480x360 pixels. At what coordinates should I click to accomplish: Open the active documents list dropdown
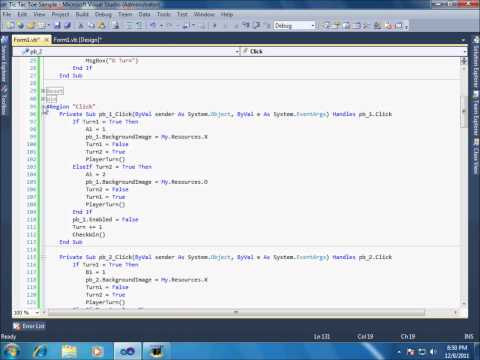click(x=463, y=40)
